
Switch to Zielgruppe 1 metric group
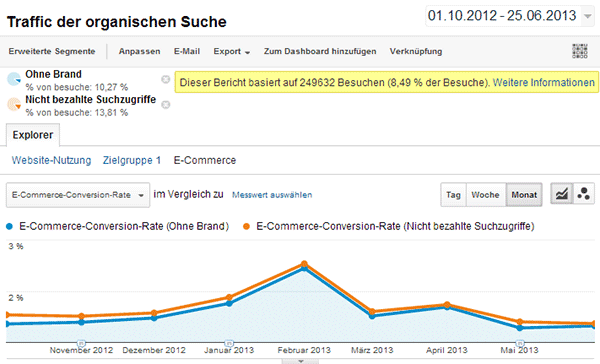coord(132,160)
